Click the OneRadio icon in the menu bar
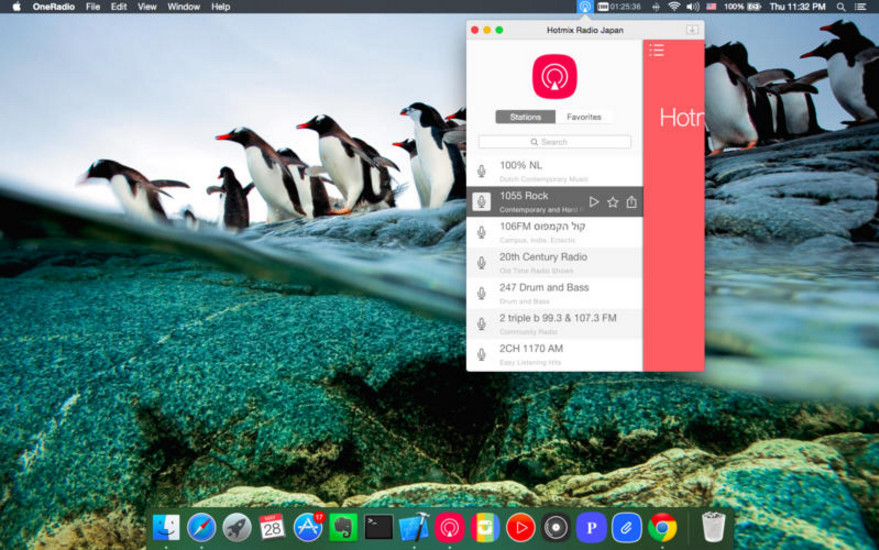879x550 pixels. (x=585, y=7)
